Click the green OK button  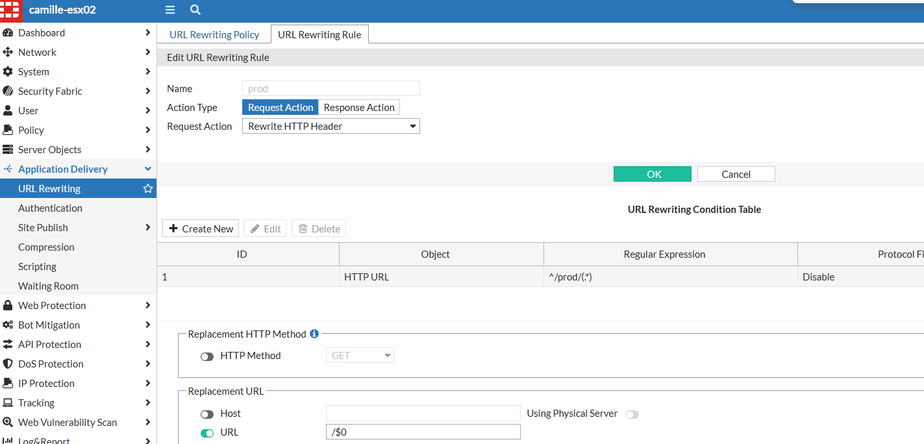click(652, 174)
